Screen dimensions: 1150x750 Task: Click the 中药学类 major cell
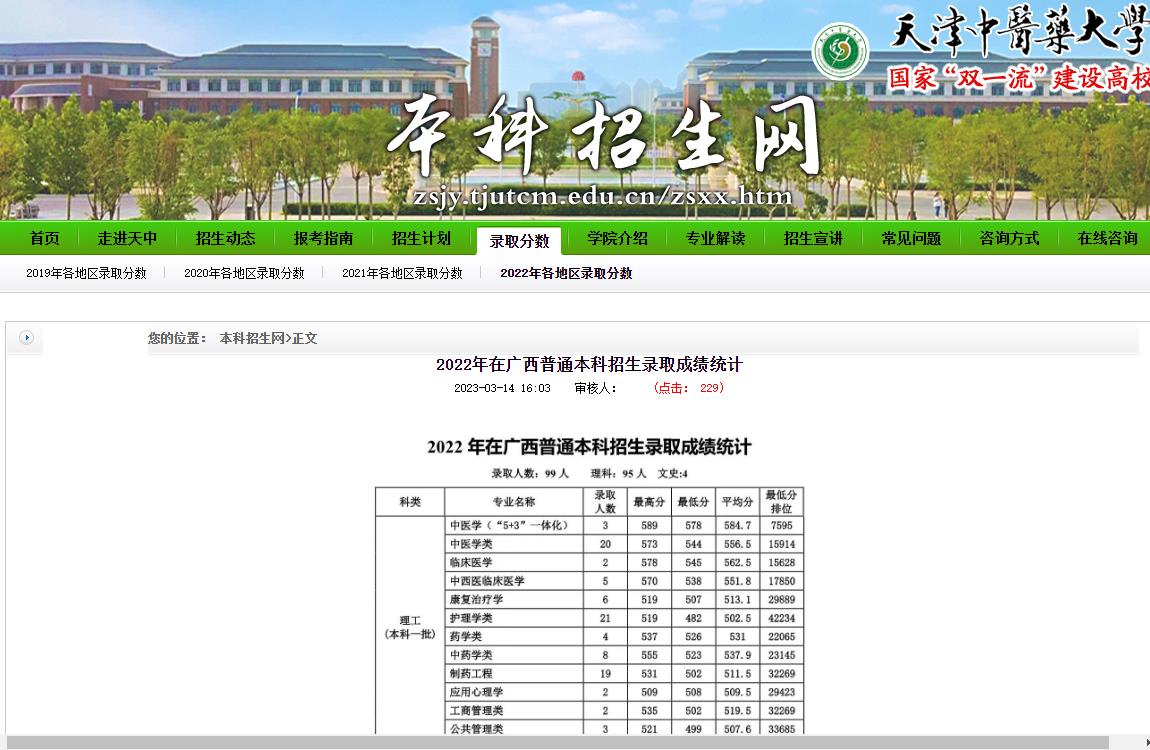(x=513, y=655)
